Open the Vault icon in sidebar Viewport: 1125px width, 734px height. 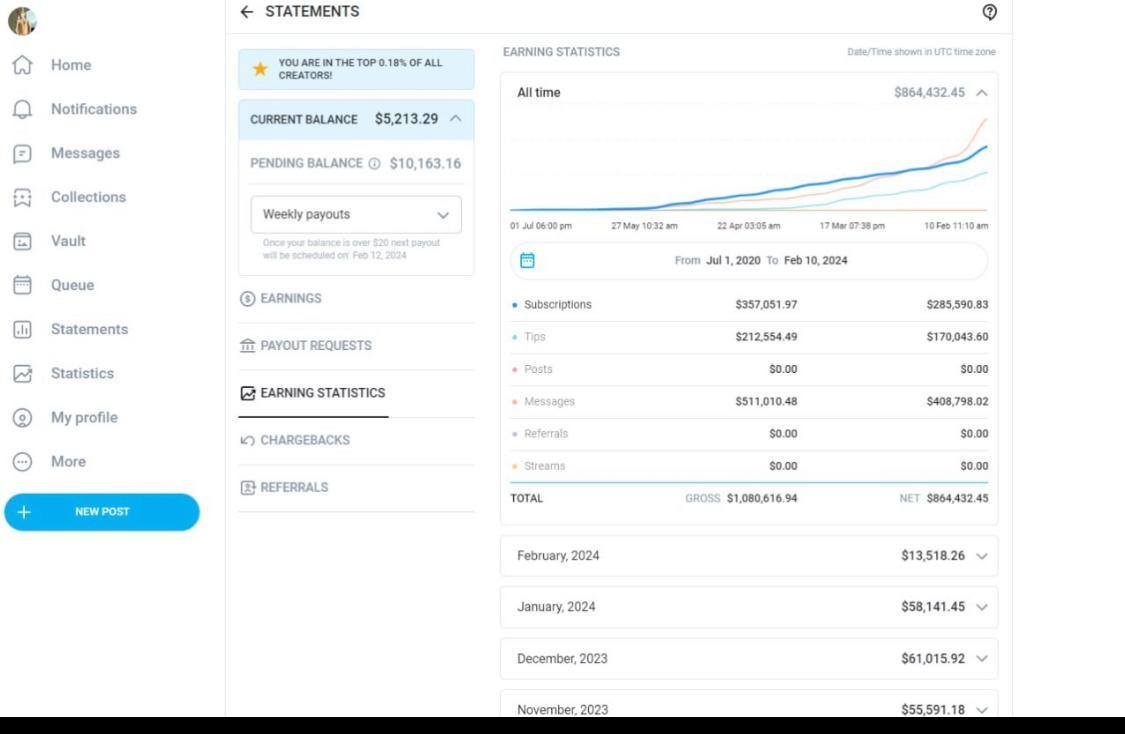(22, 241)
